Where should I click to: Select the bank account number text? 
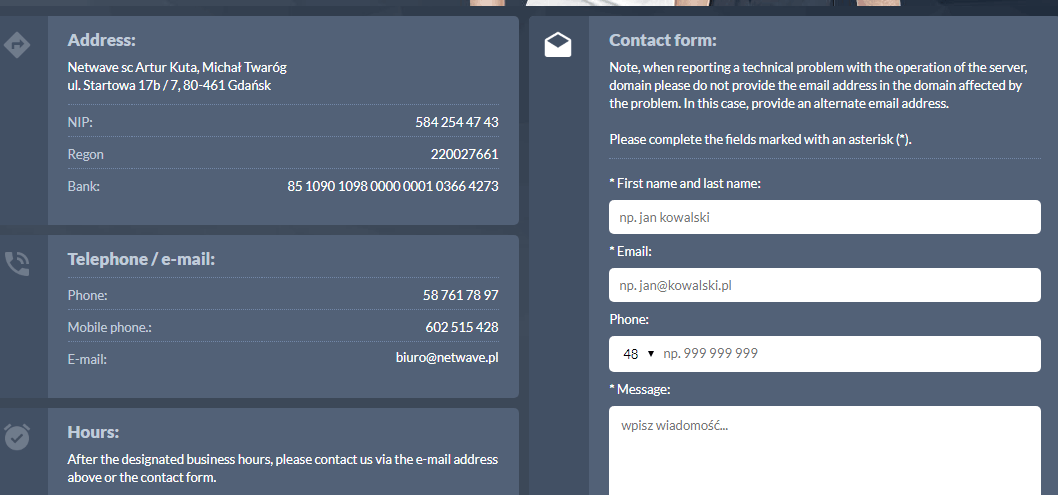[393, 186]
